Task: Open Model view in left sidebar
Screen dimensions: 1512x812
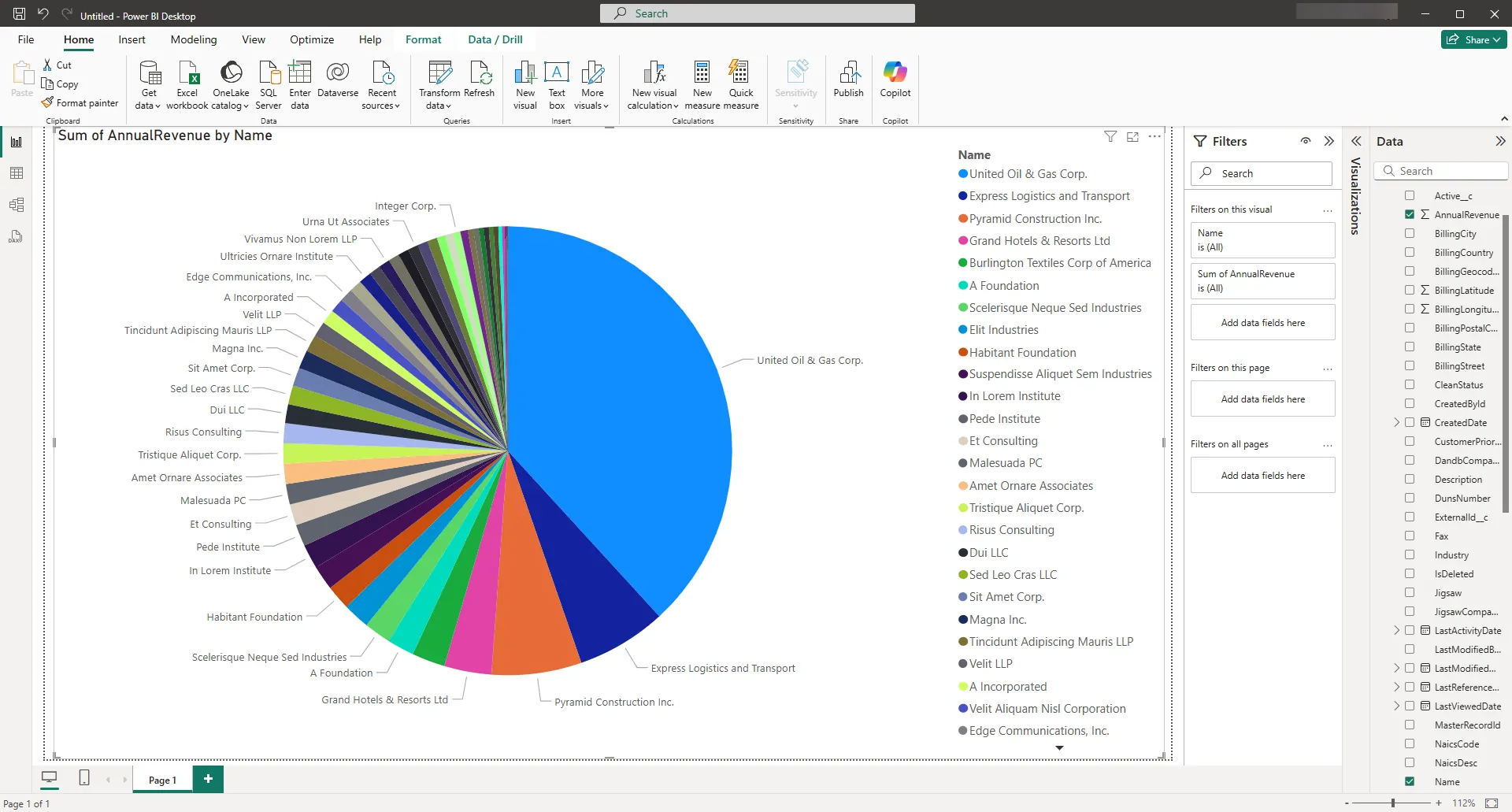Action: click(x=17, y=205)
